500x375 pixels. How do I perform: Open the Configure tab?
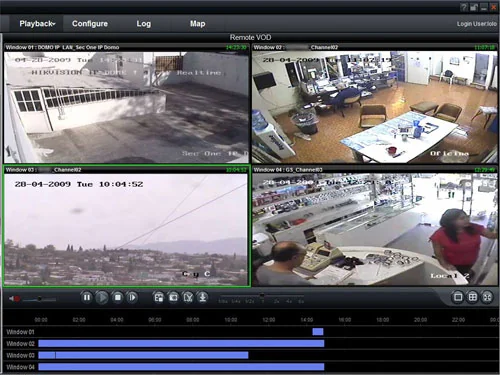tap(90, 24)
